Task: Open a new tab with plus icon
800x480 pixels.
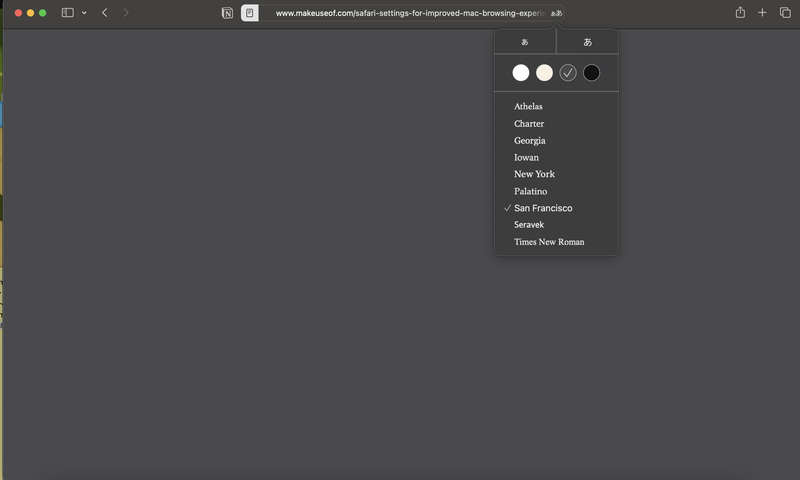Action: pyautogui.click(x=762, y=13)
